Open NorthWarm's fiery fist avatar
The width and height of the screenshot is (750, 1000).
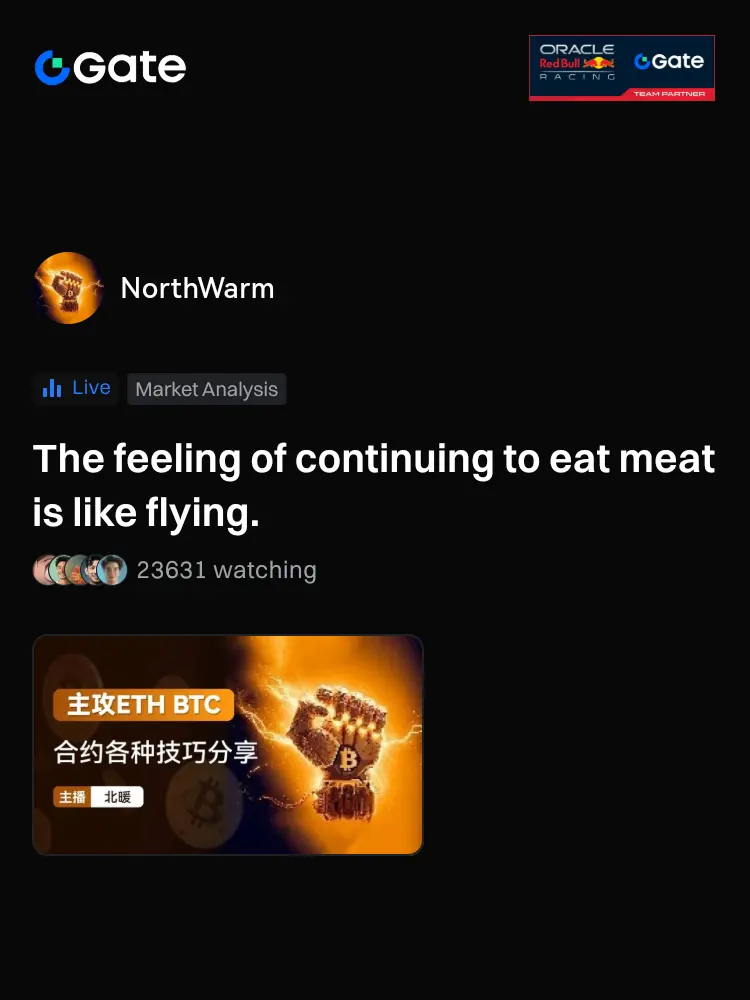point(68,288)
